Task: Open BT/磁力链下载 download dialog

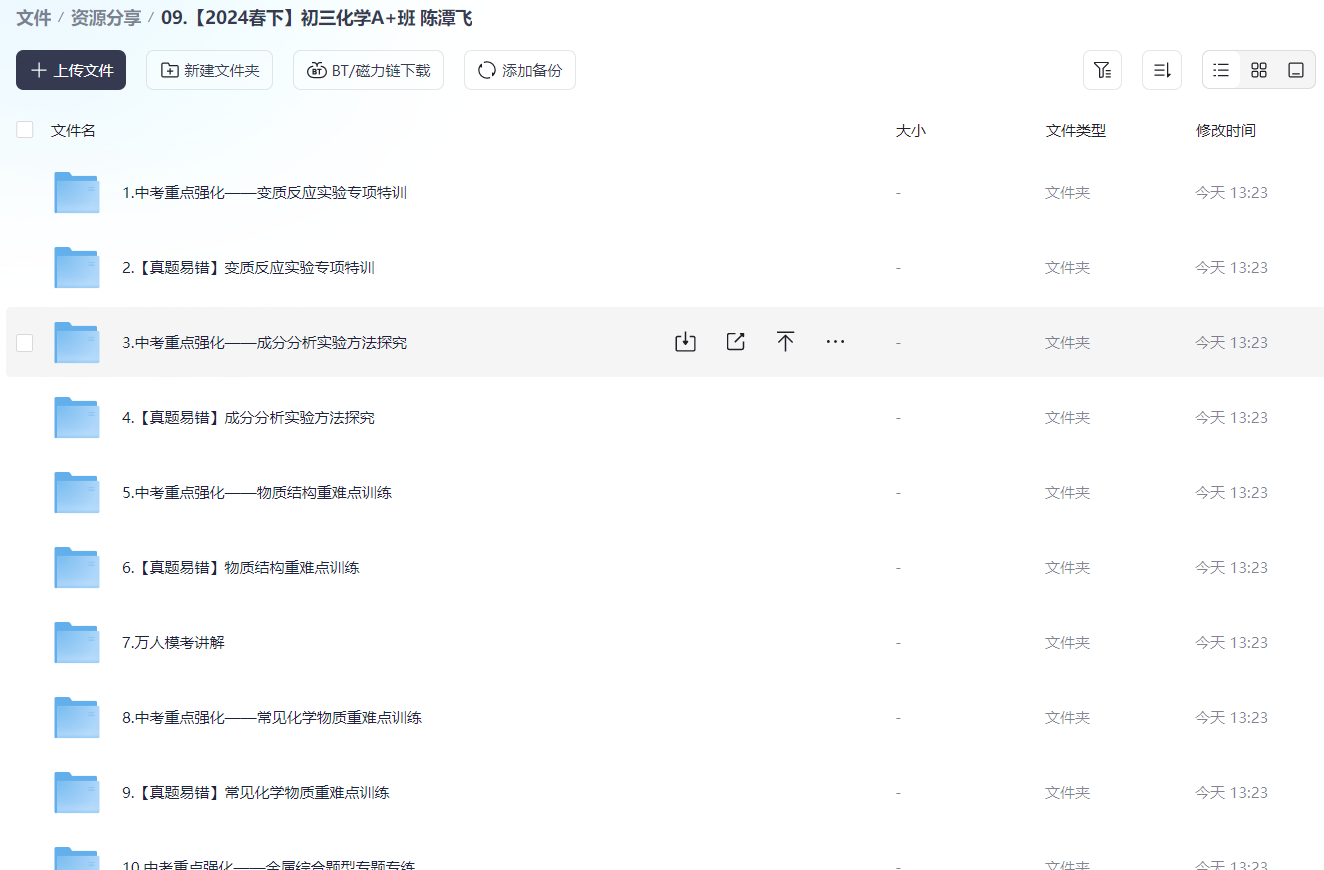Action: pyautogui.click(x=368, y=70)
